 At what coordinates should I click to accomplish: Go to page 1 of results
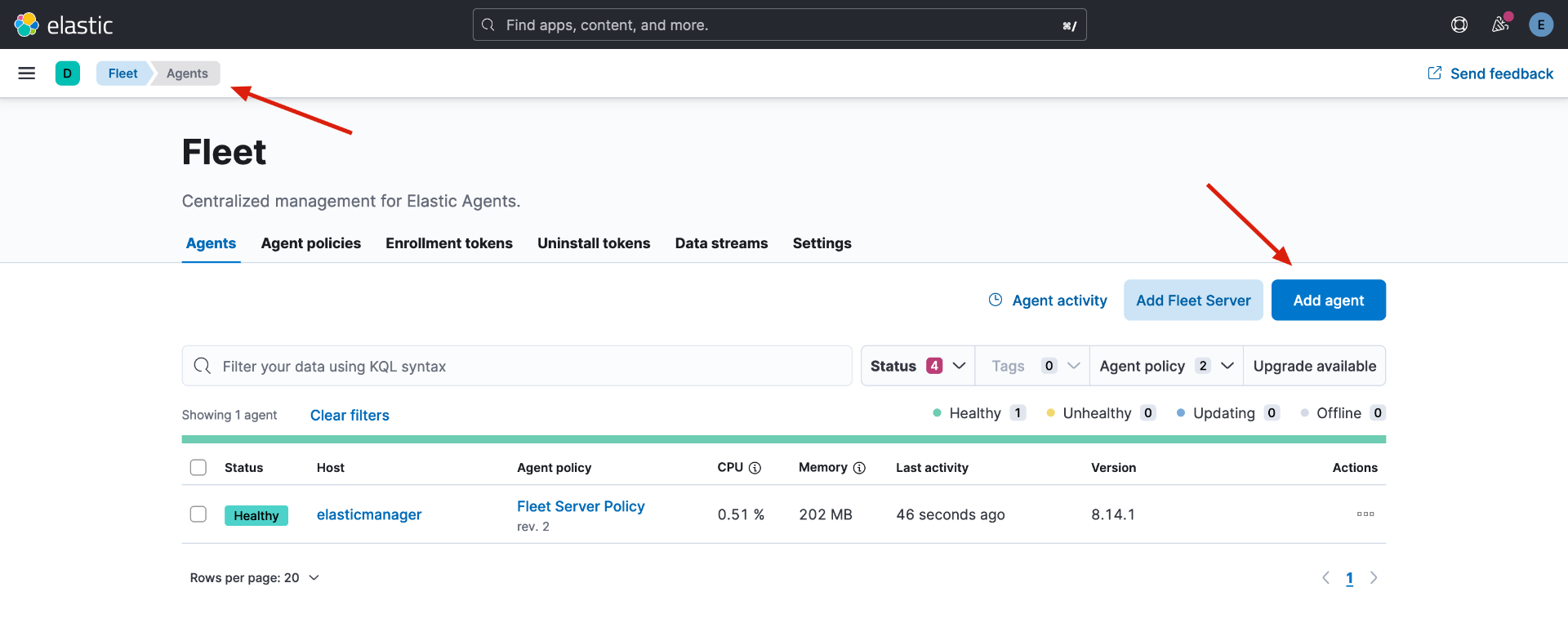[1349, 578]
